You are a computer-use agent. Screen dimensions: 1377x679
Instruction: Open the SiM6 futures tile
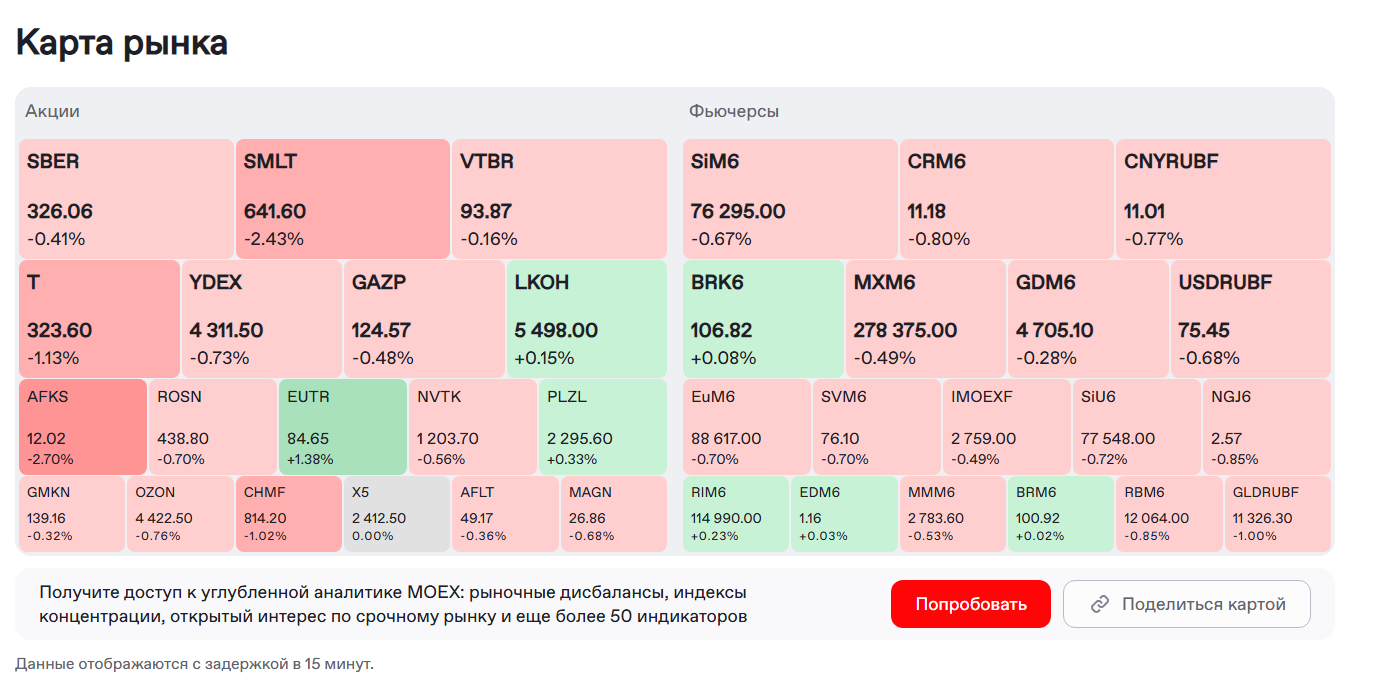click(x=790, y=199)
